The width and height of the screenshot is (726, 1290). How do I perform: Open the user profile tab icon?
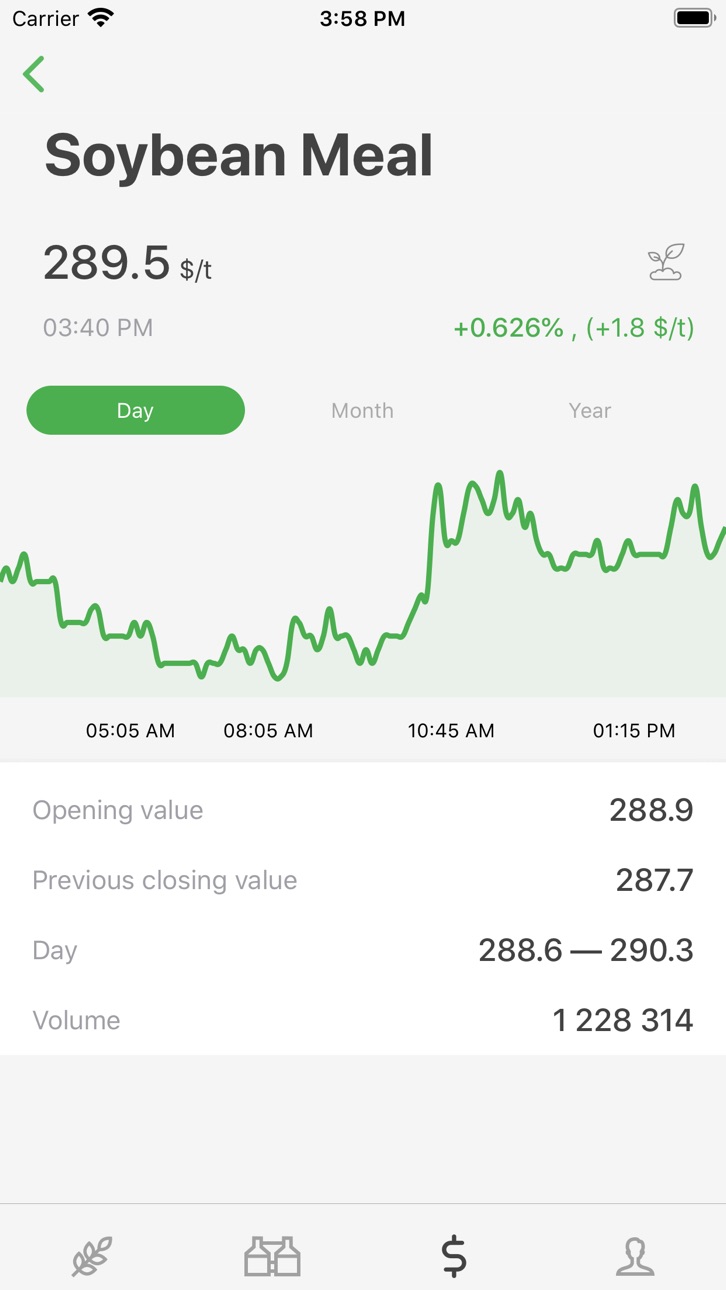[x=635, y=1256]
